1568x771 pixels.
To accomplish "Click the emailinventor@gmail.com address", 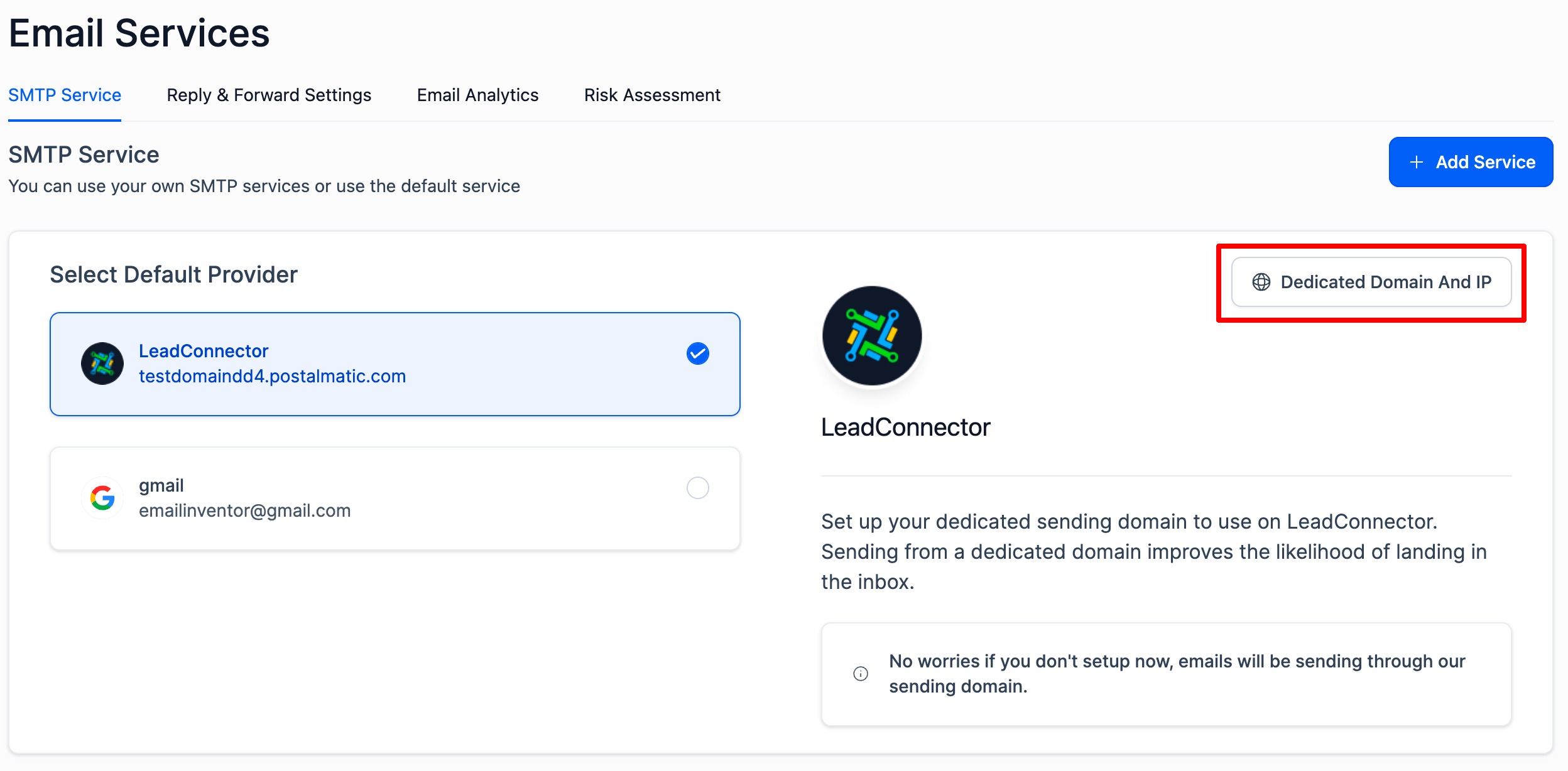I will [x=244, y=510].
